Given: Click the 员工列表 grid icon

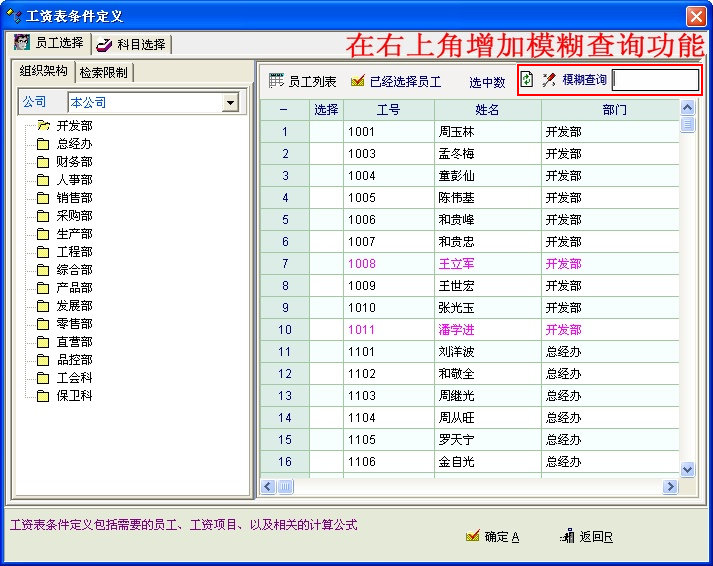Looking at the screenshot, I should point(275,81).
